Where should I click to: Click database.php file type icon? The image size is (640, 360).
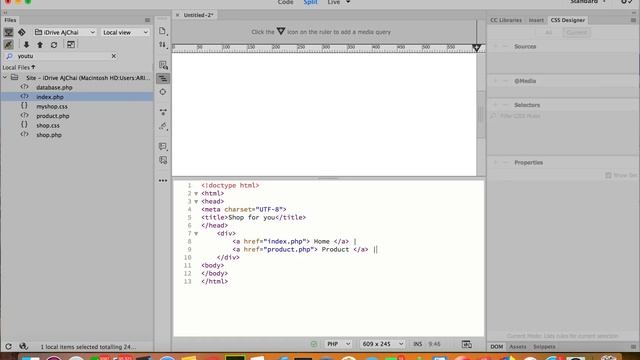24,87
